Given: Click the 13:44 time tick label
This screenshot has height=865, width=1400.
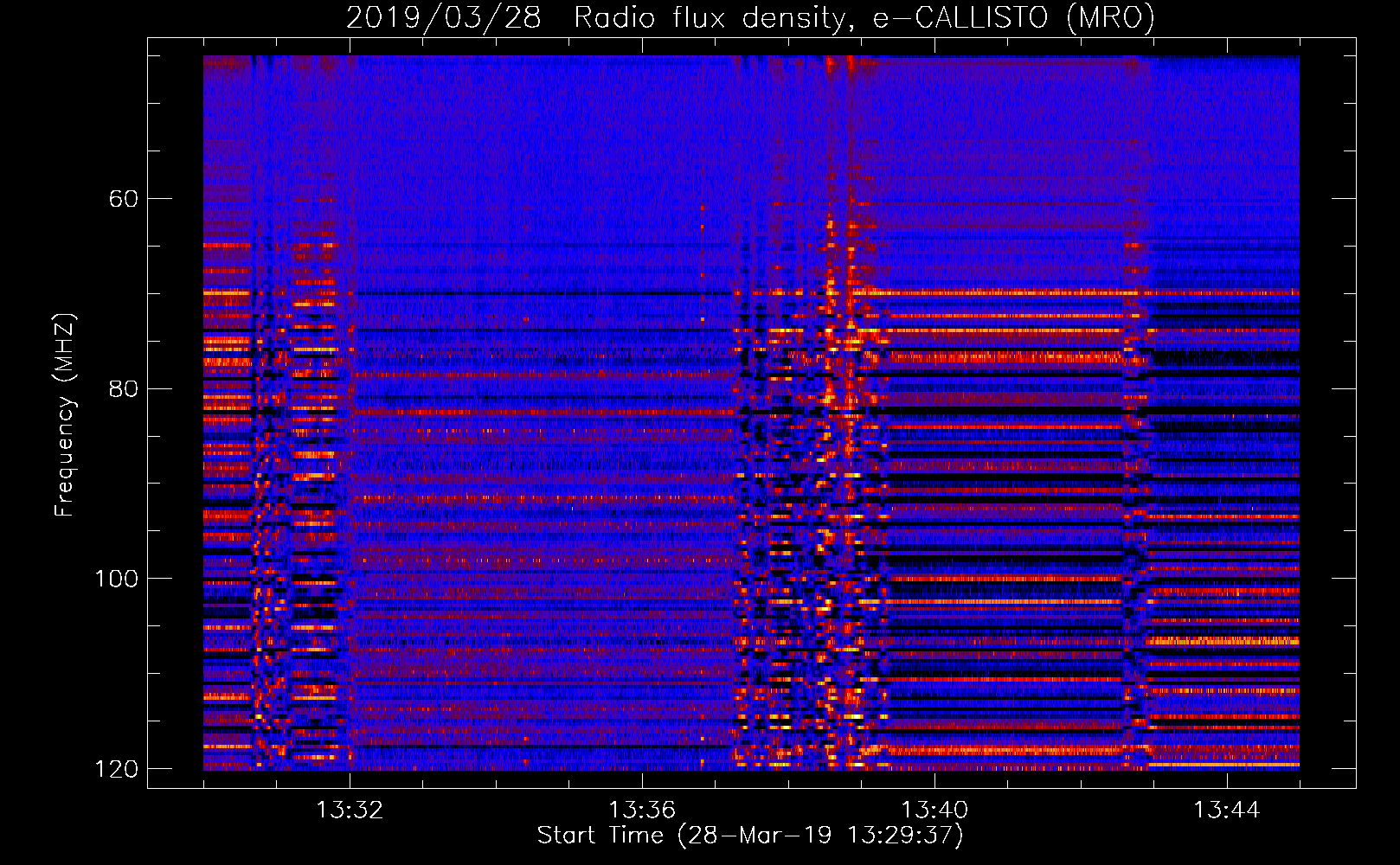Looking at the screenshot, I should point(1227,811).
